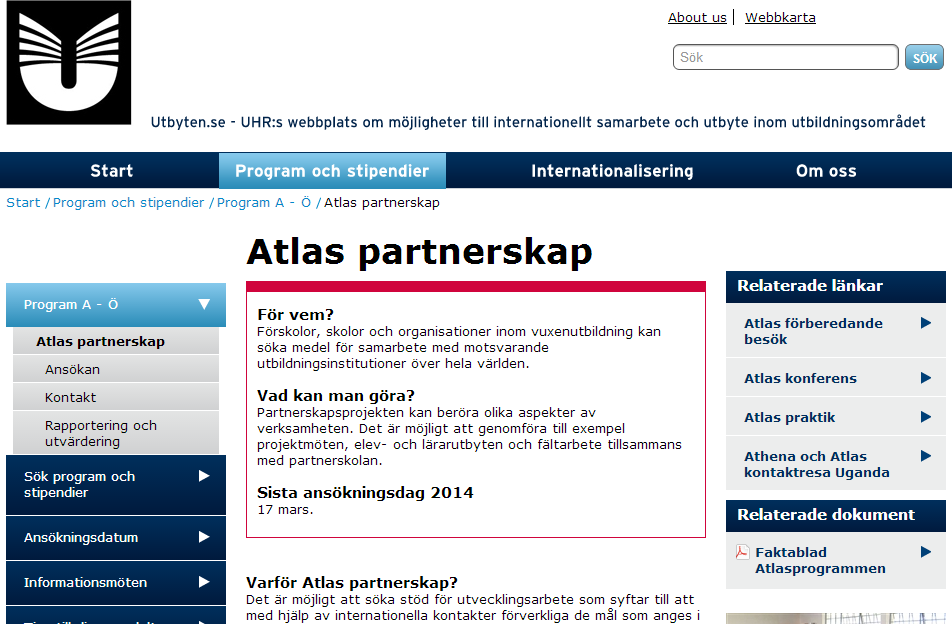Image resolution: width=952 pixels, height=624 pixels.
Task: Click the Utbyten.se site tagline text
Action: [538, 122]
